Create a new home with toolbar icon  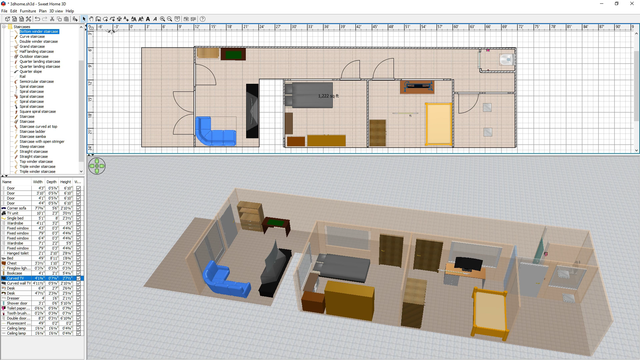pyautogui.click(x=7, y=19)
